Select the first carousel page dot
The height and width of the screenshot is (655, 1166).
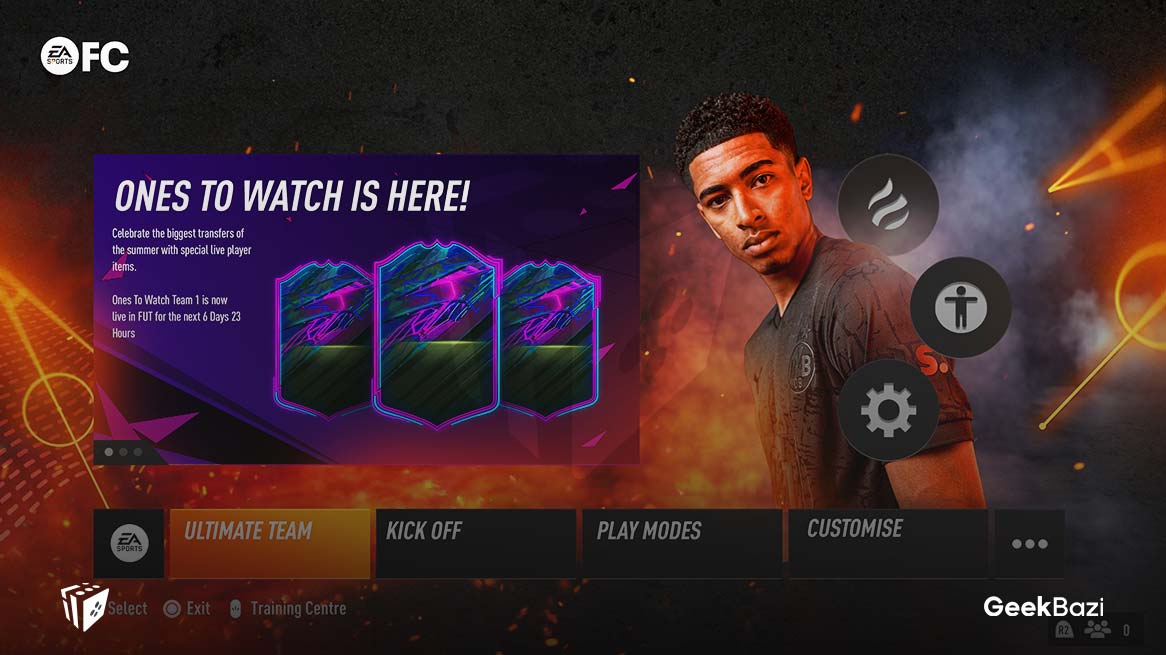(x=109, y=452)
